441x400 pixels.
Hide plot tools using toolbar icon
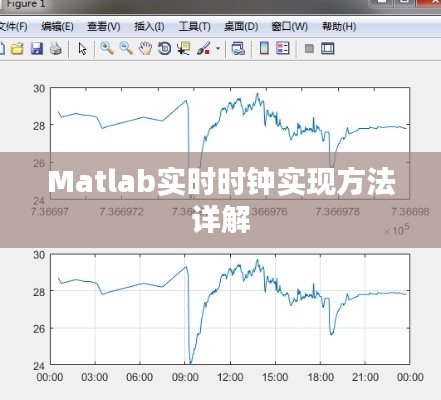coord(309,49)
